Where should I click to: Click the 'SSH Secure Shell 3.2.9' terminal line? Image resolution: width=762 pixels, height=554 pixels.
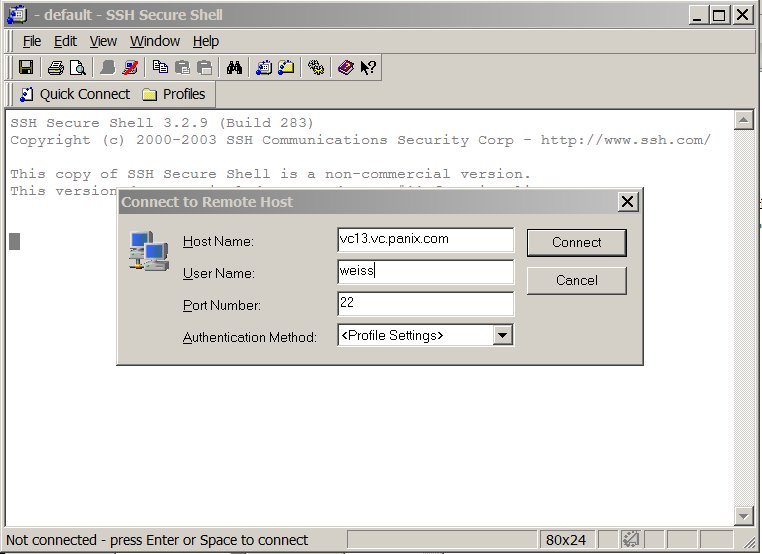162,123
